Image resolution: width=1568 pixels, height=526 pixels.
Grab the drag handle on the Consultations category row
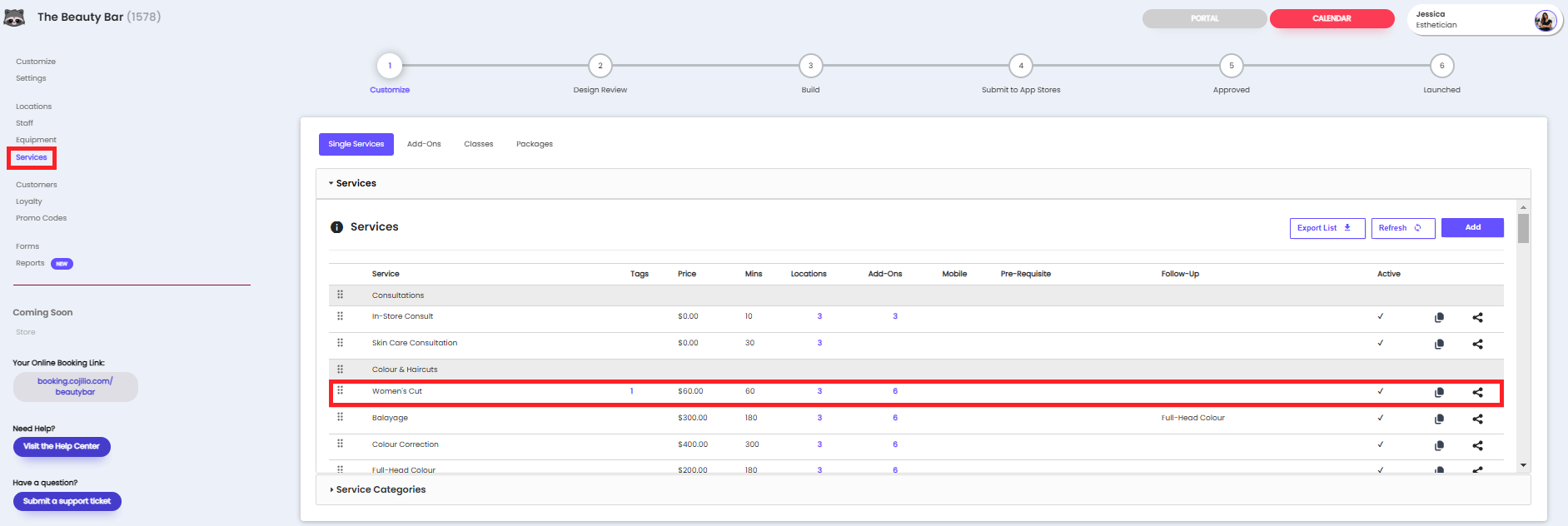[340, 295]
